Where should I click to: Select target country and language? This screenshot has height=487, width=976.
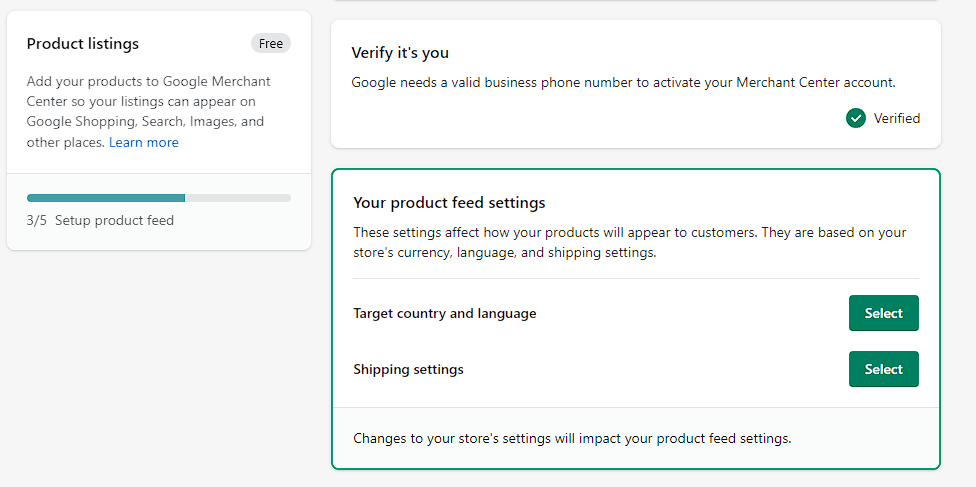point(883,313)
